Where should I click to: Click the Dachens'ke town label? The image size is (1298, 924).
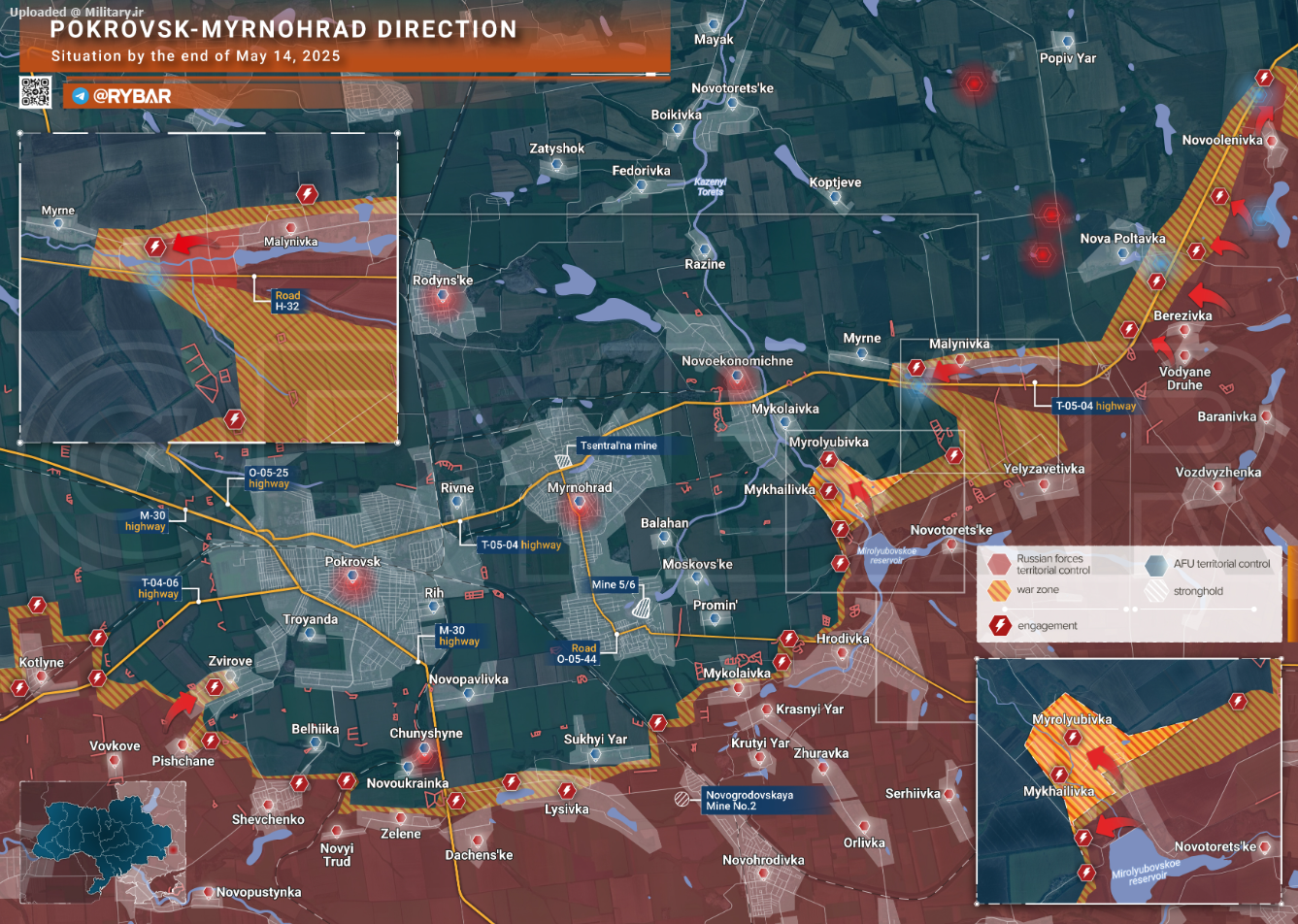click(x=480, y=856)
